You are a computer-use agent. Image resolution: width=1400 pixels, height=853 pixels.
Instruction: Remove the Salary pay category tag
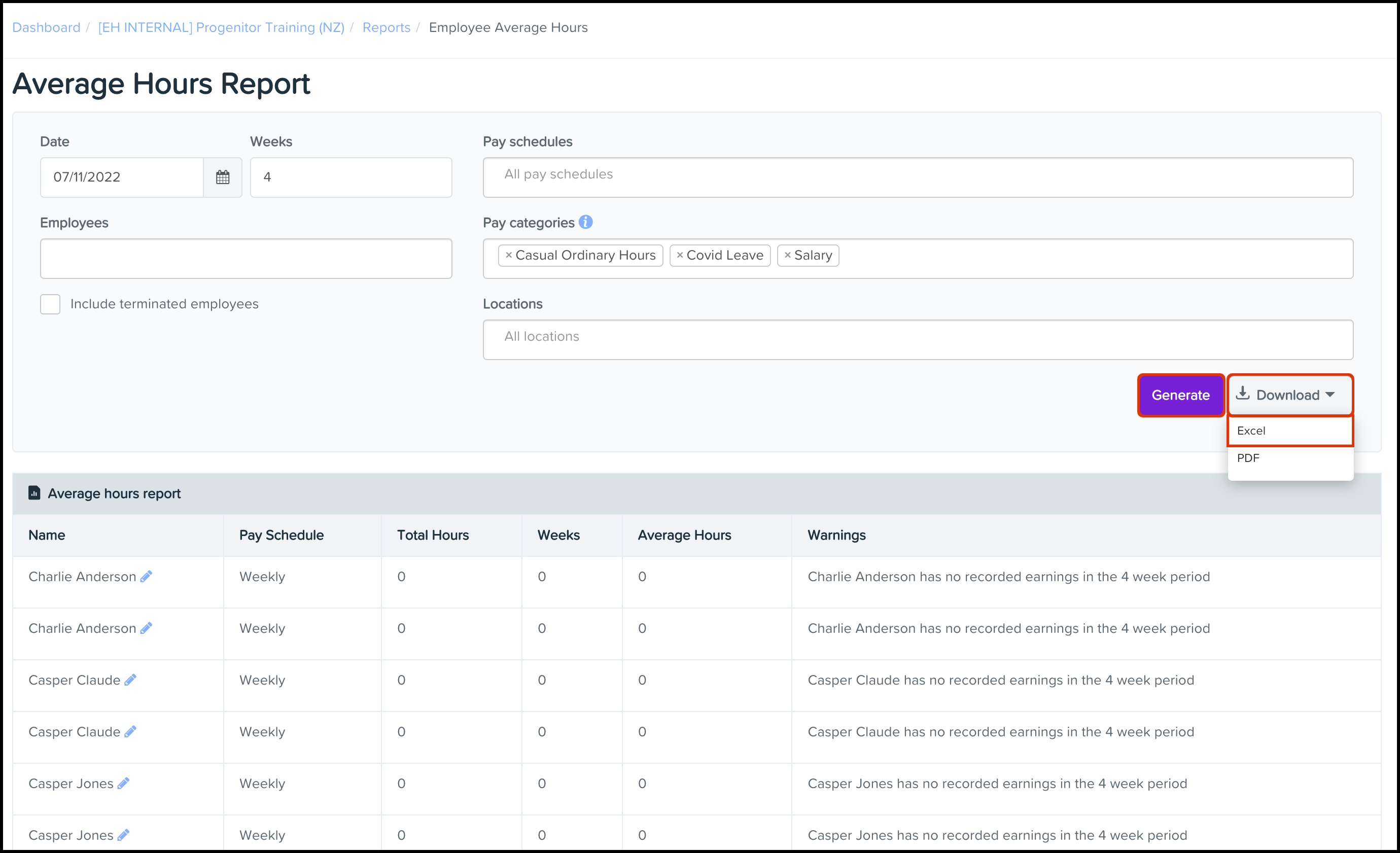(787, 256)
